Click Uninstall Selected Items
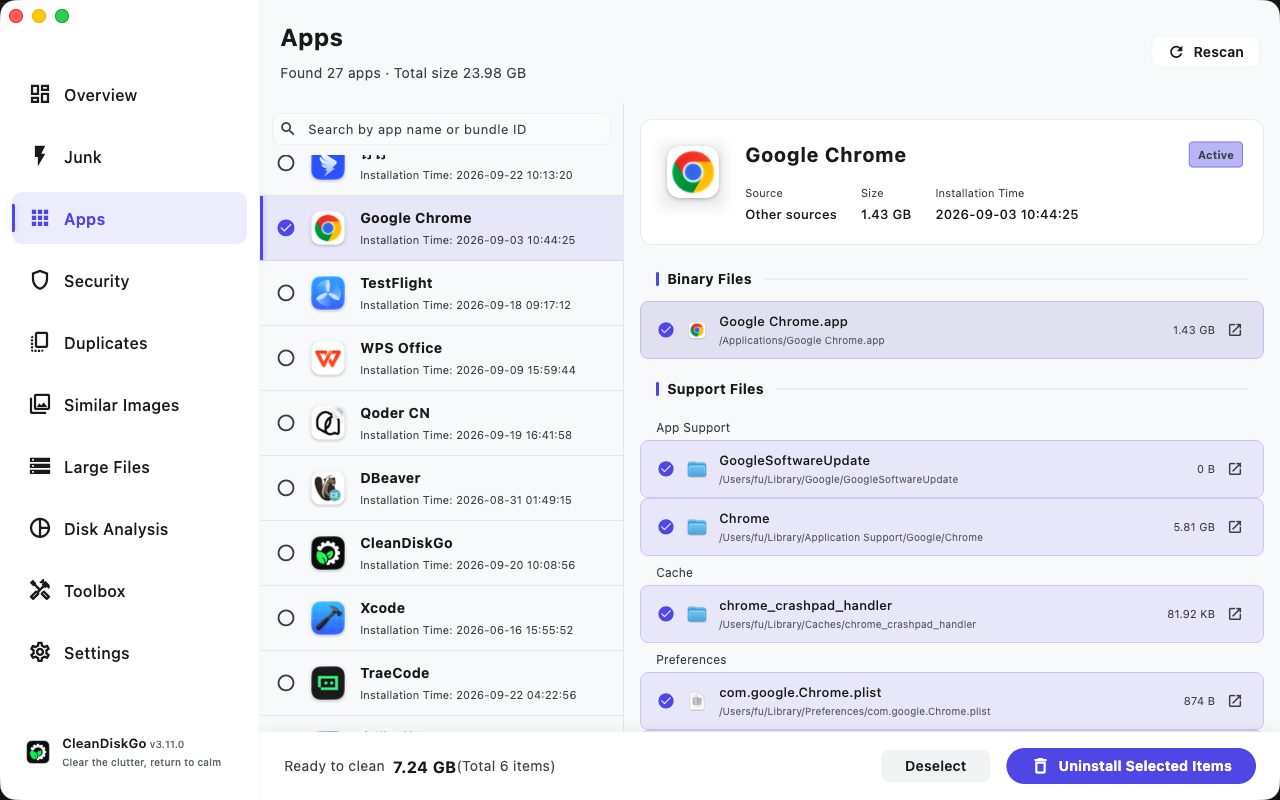The height and width of the screenshot is (800, 1280). pyautogui.click(x=1131, y=766)
